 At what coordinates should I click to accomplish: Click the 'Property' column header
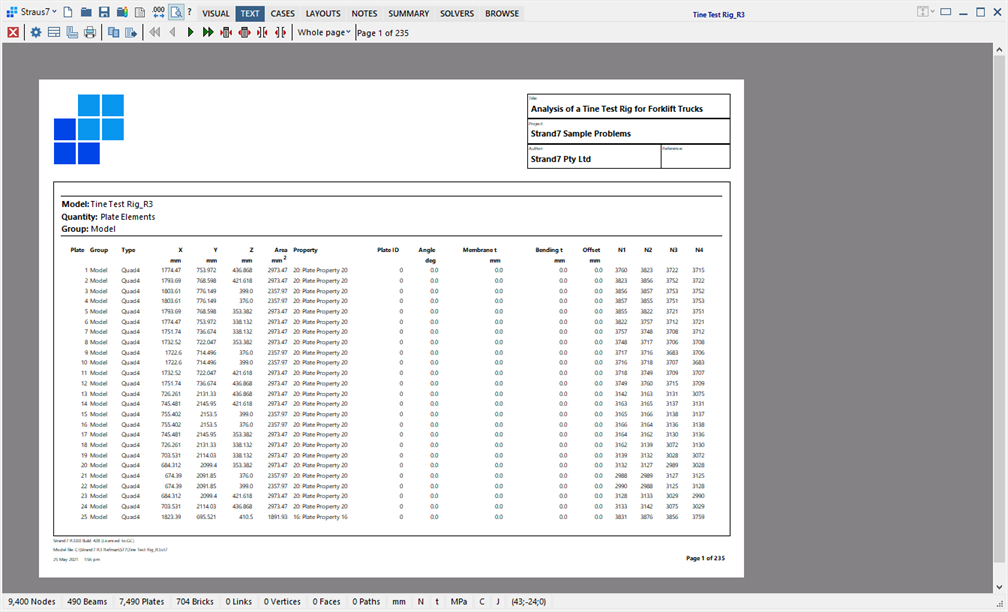click(x=305, y=250)
